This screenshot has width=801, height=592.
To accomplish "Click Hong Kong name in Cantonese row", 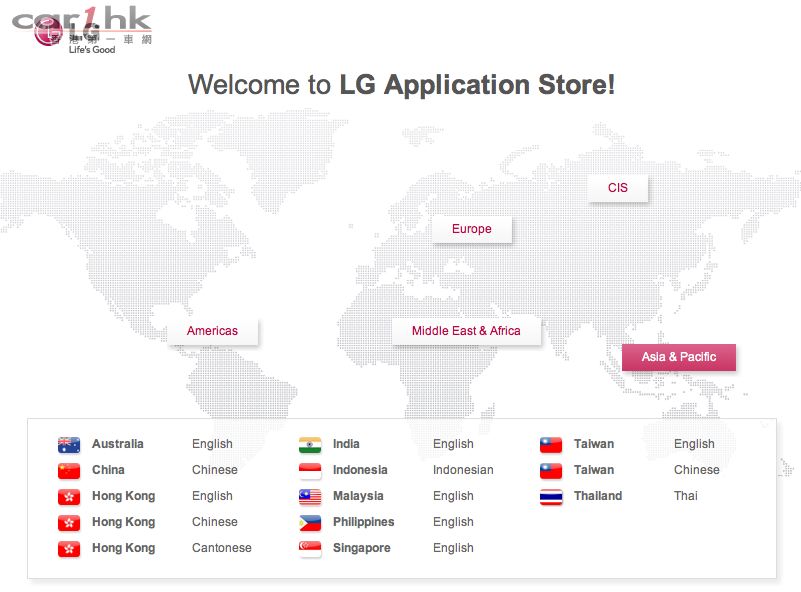I will pos(124,548).
